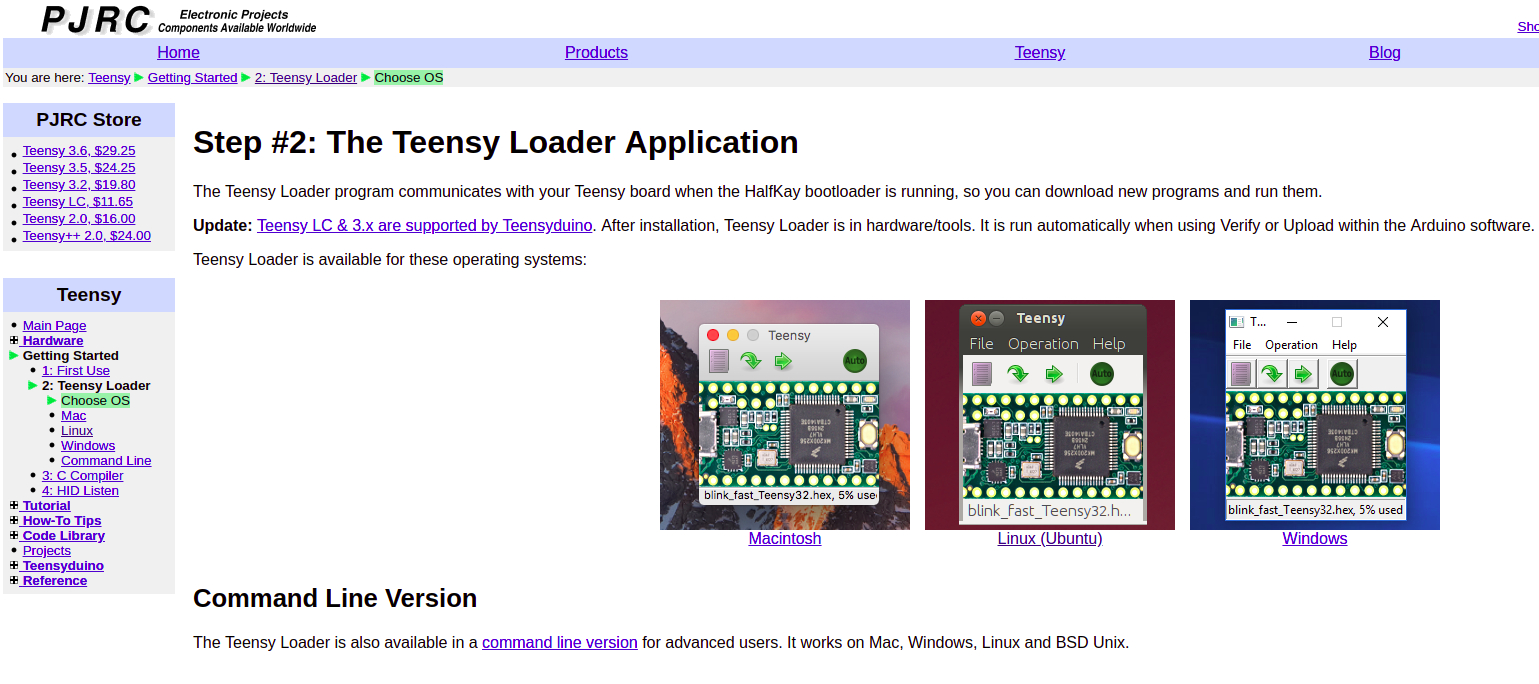
Task: Click Reboot arrow icon in Macintosh screenshot
Action: click(783, 361)
